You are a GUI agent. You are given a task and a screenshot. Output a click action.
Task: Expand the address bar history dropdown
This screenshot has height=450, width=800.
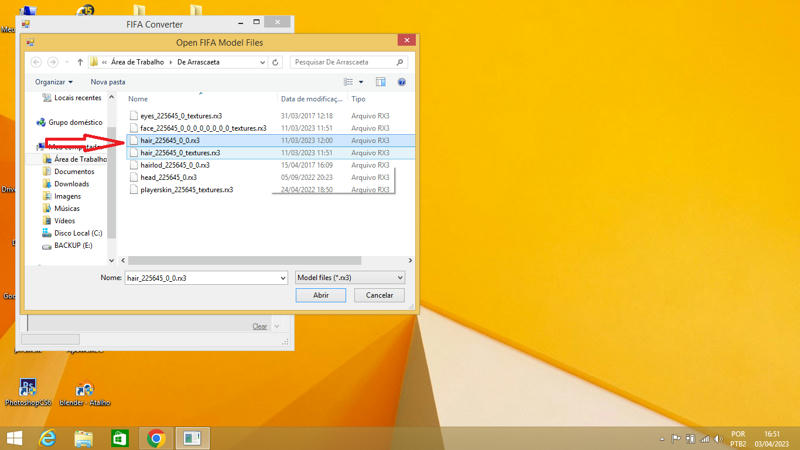[262, 62]
